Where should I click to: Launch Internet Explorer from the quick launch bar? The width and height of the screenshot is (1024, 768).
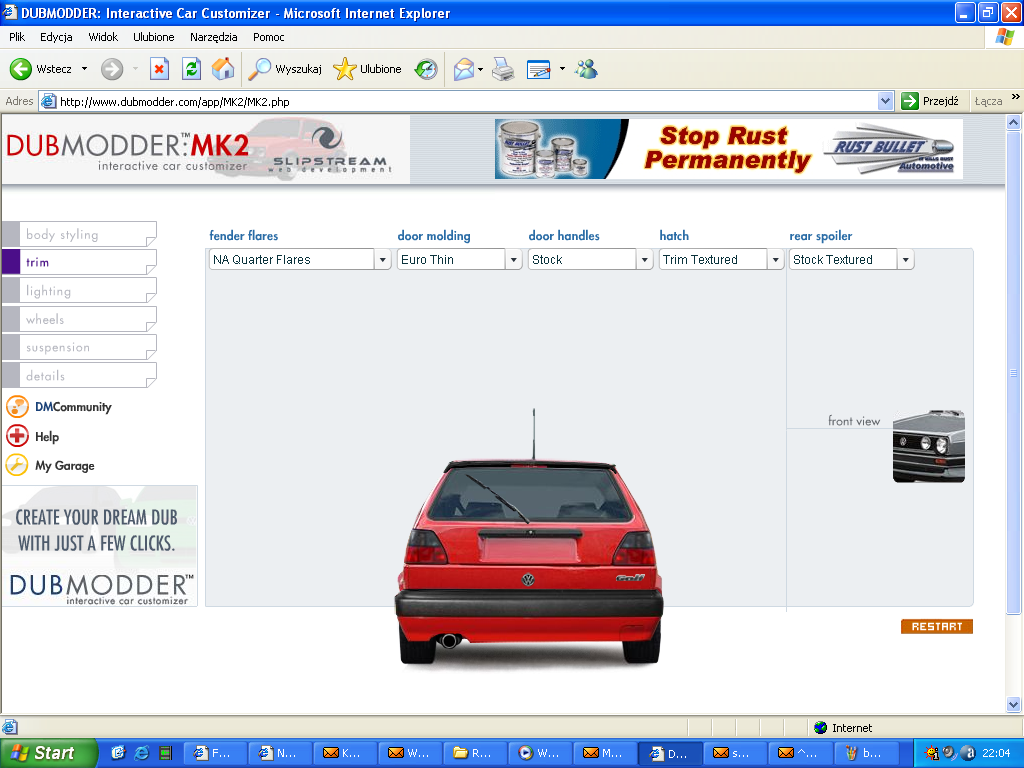coord(141,753)
